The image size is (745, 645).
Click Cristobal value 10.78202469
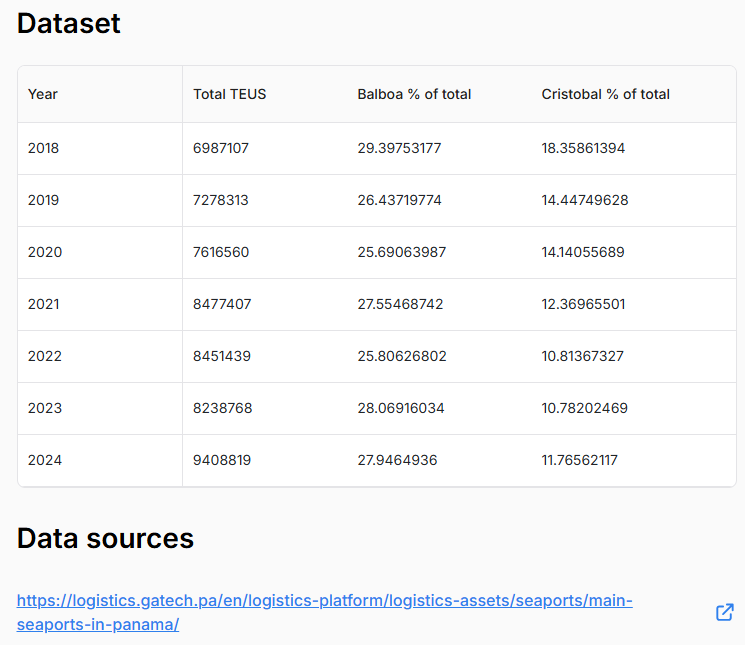[x=585, y=408]
